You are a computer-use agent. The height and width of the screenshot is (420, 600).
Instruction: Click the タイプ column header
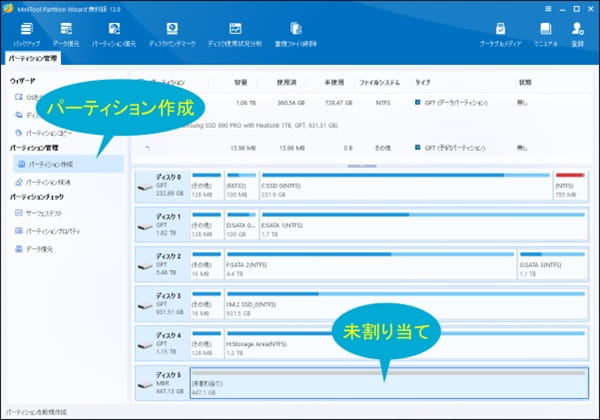(422, 82)
